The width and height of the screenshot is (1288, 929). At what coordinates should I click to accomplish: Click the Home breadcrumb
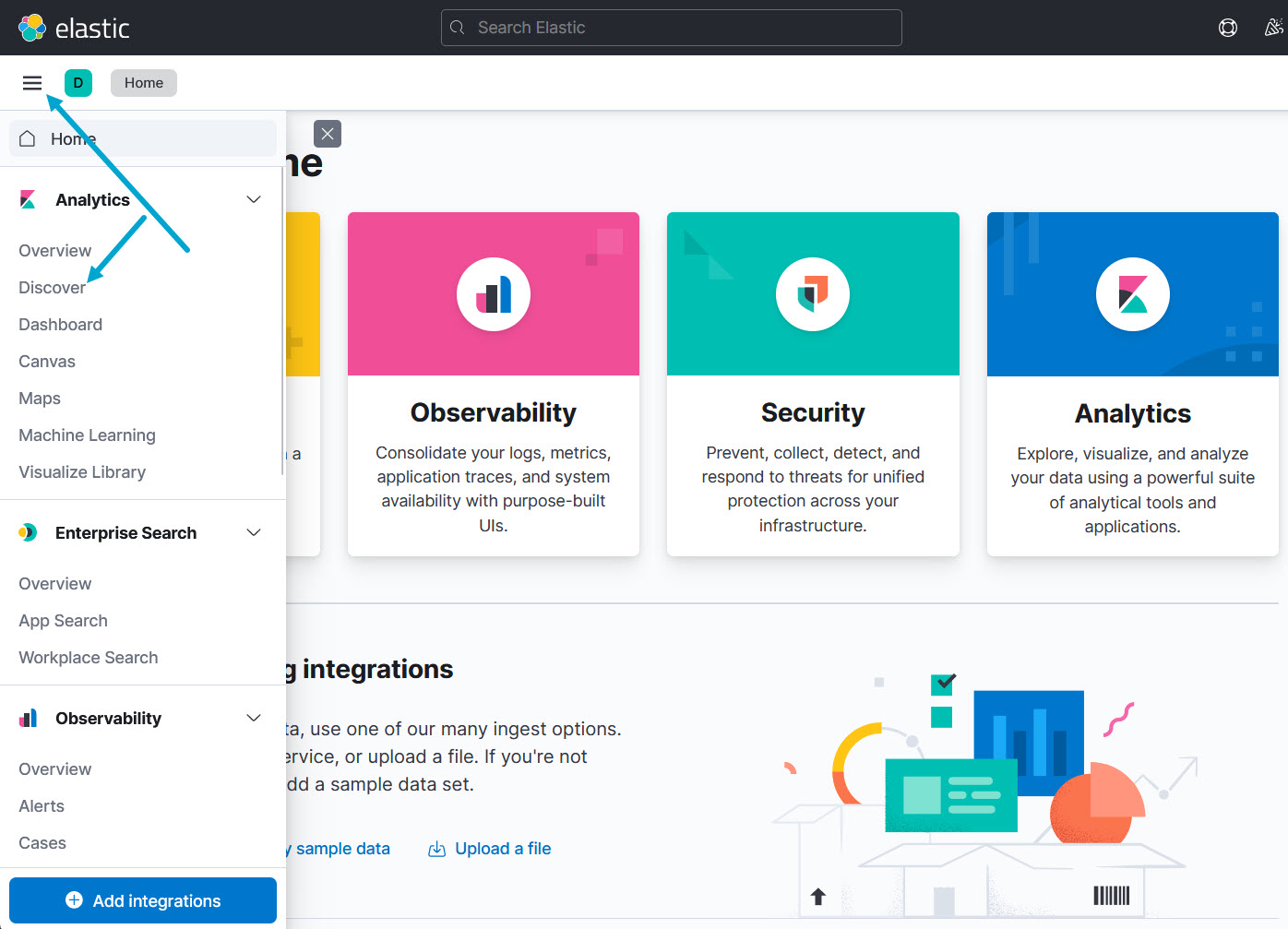[x=144, y=83]
